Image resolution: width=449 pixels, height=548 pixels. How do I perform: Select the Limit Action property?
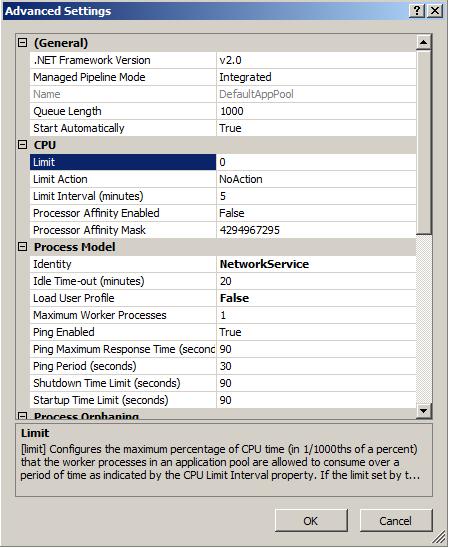pyautogui.click(x=123, y=179)
